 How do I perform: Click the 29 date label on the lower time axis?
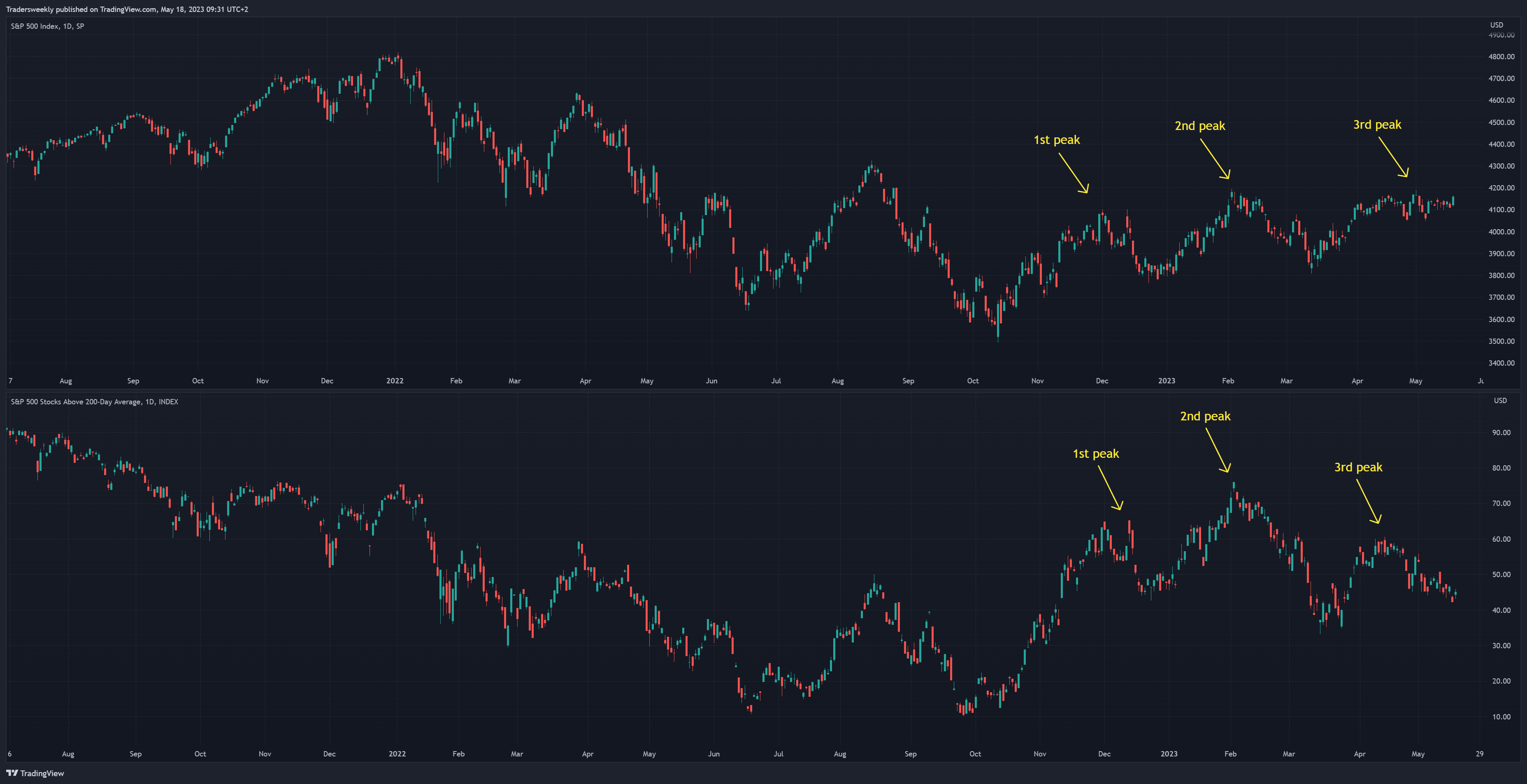1480,754
